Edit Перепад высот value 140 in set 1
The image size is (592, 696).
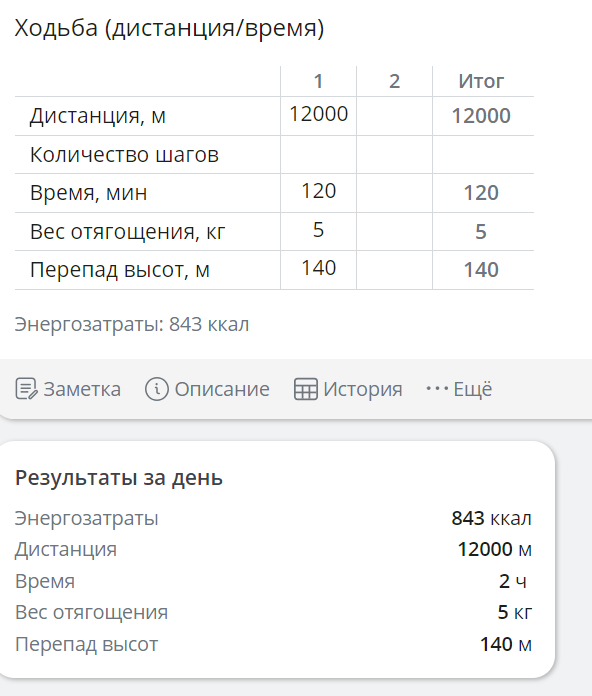(x=319, y=269)
